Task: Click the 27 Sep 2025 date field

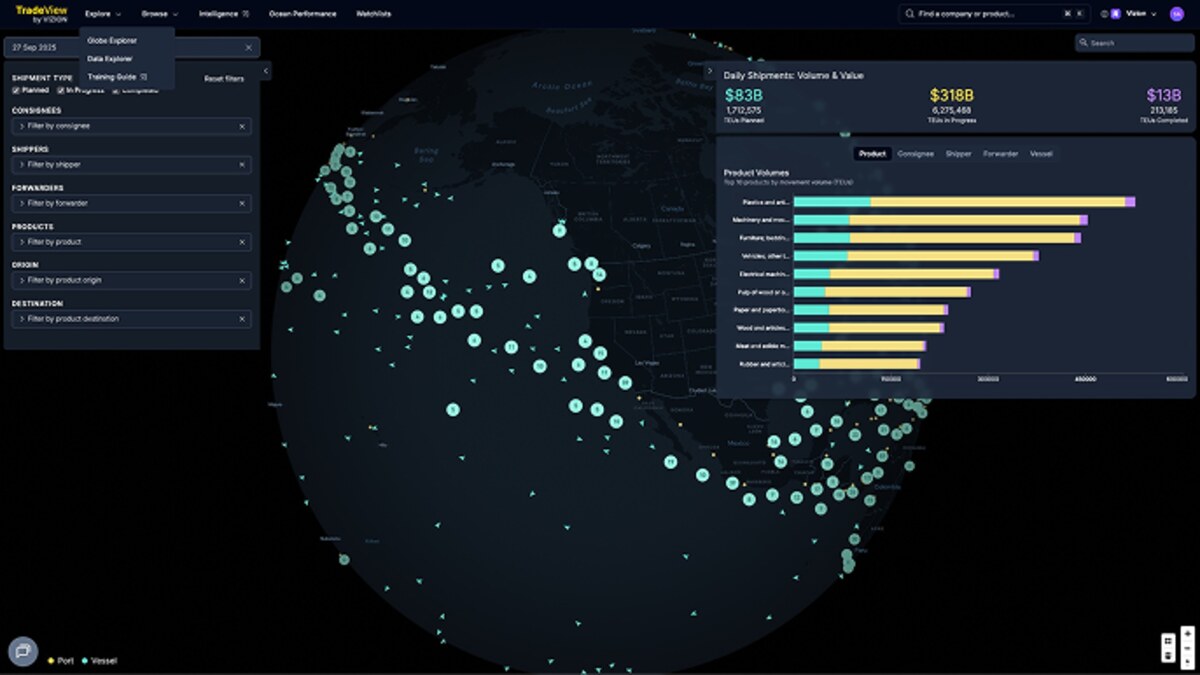Action: [132, 47]
